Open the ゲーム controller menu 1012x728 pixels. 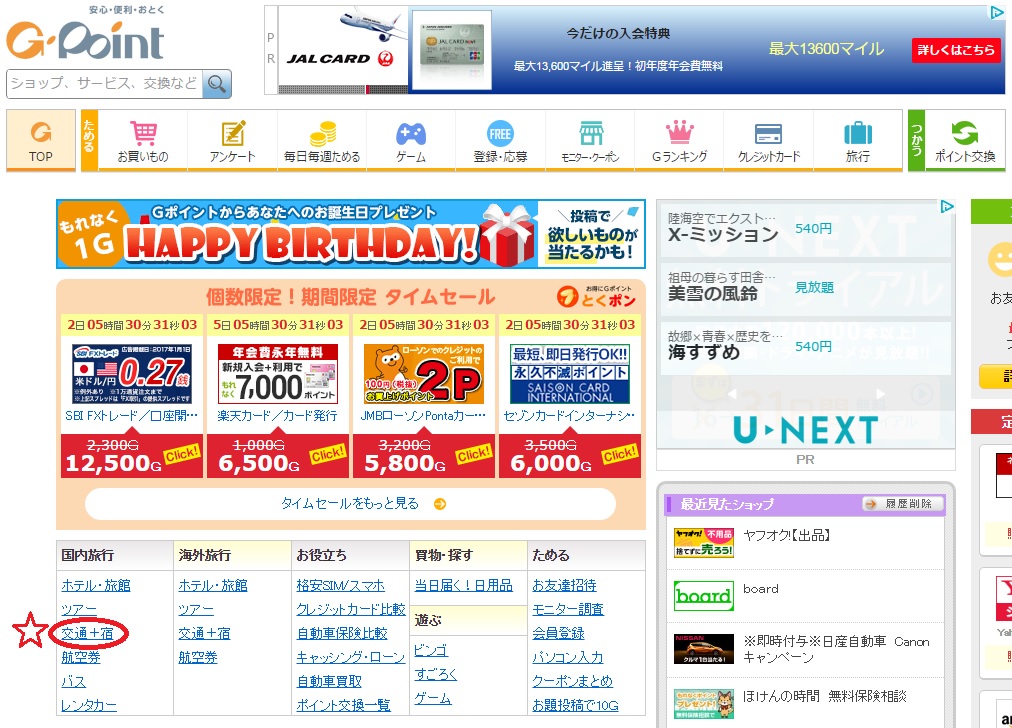(411, 141)
